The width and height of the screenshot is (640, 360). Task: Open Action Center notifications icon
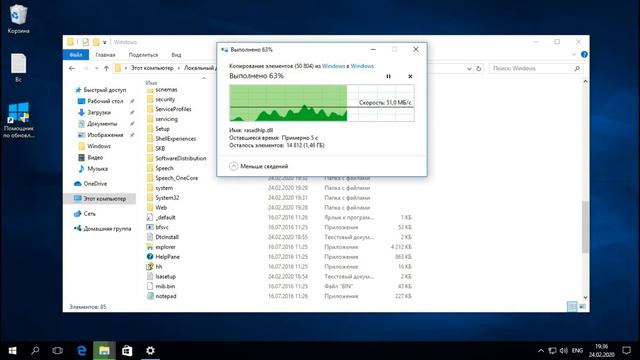click(627, 351)
